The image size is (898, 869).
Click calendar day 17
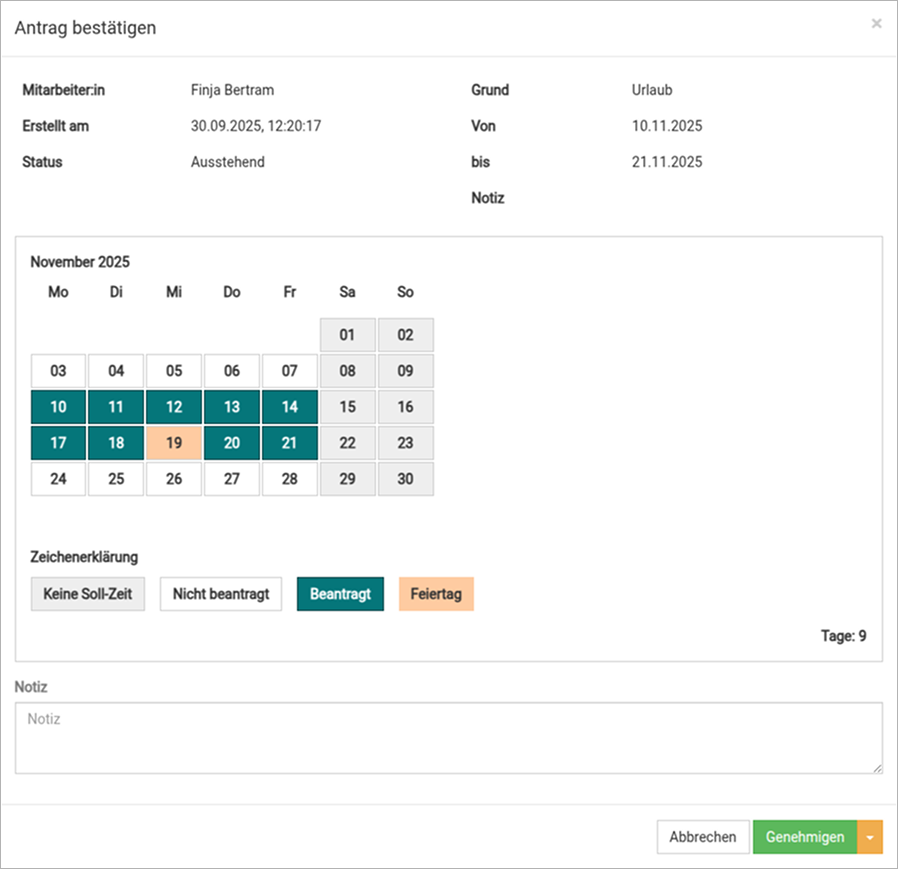point(59,443)
